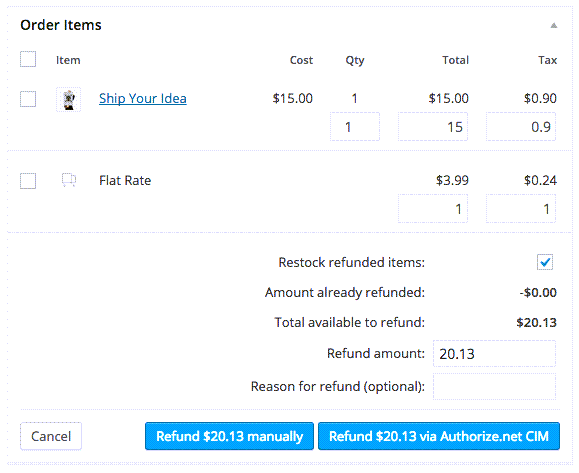Image resolution: width=579 pixels, height=473 pixels.
Task: Click the $3.99 shipping total value
Action: pyautogui.click(x=452, y=181)
